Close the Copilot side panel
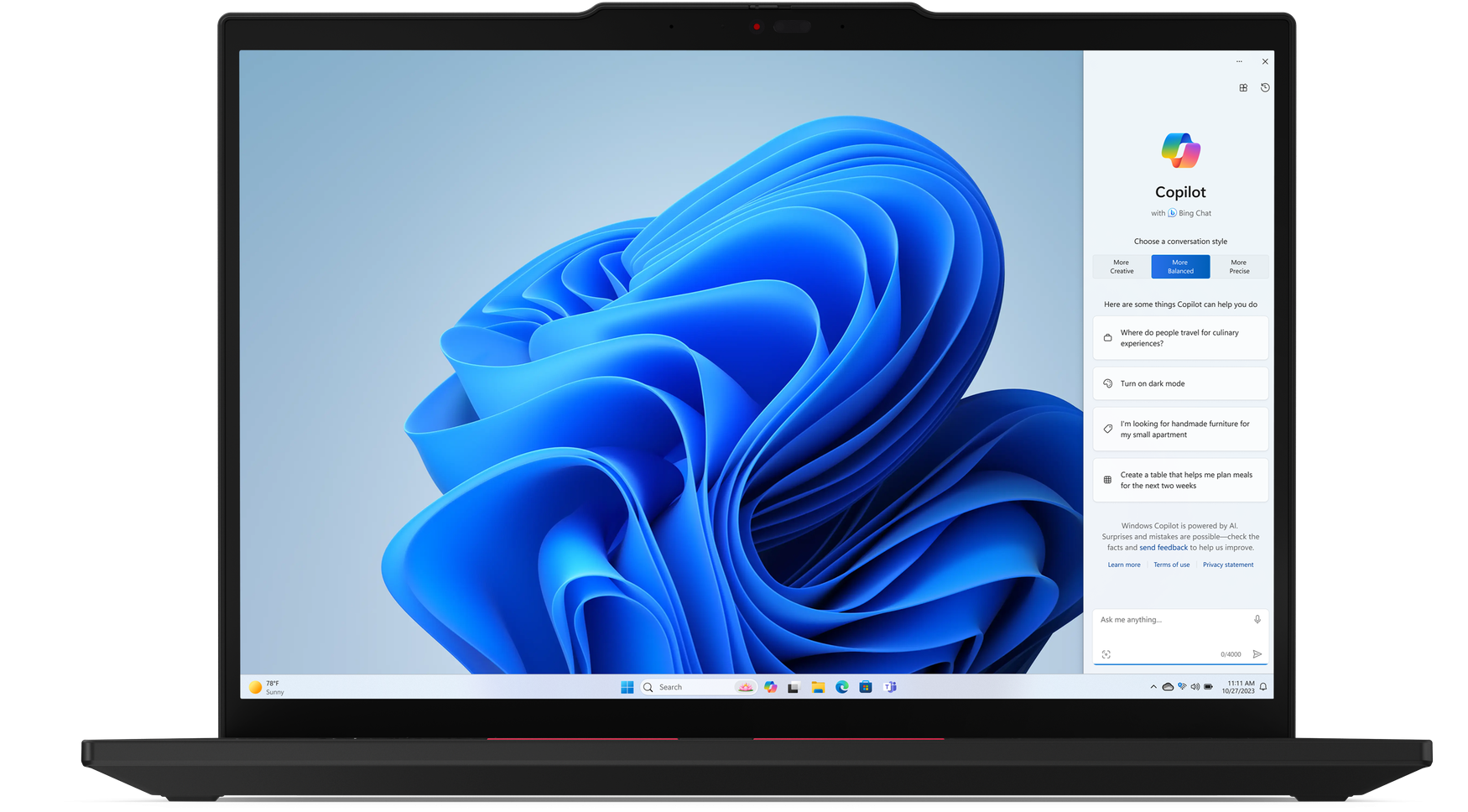 click(1265, 61)
